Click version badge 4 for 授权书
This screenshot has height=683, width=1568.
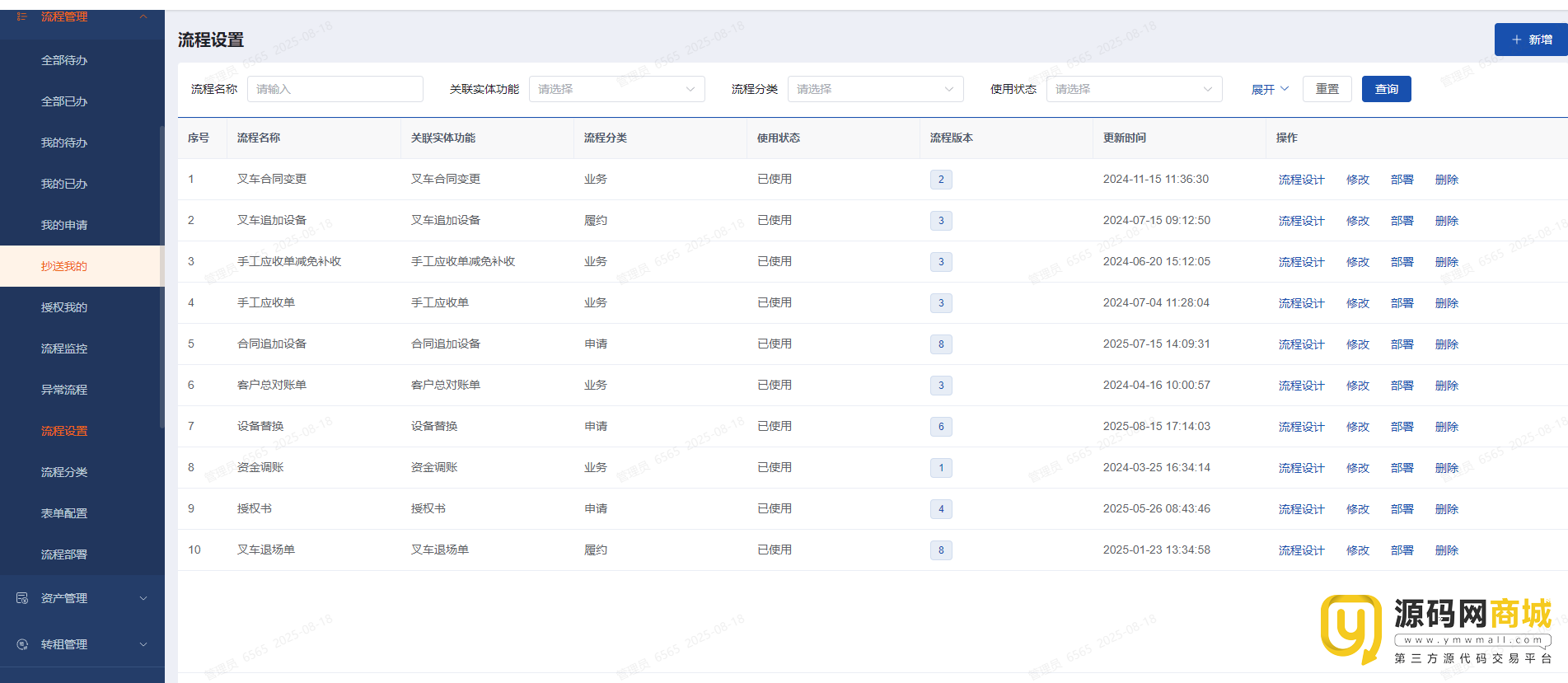(941, 509)
